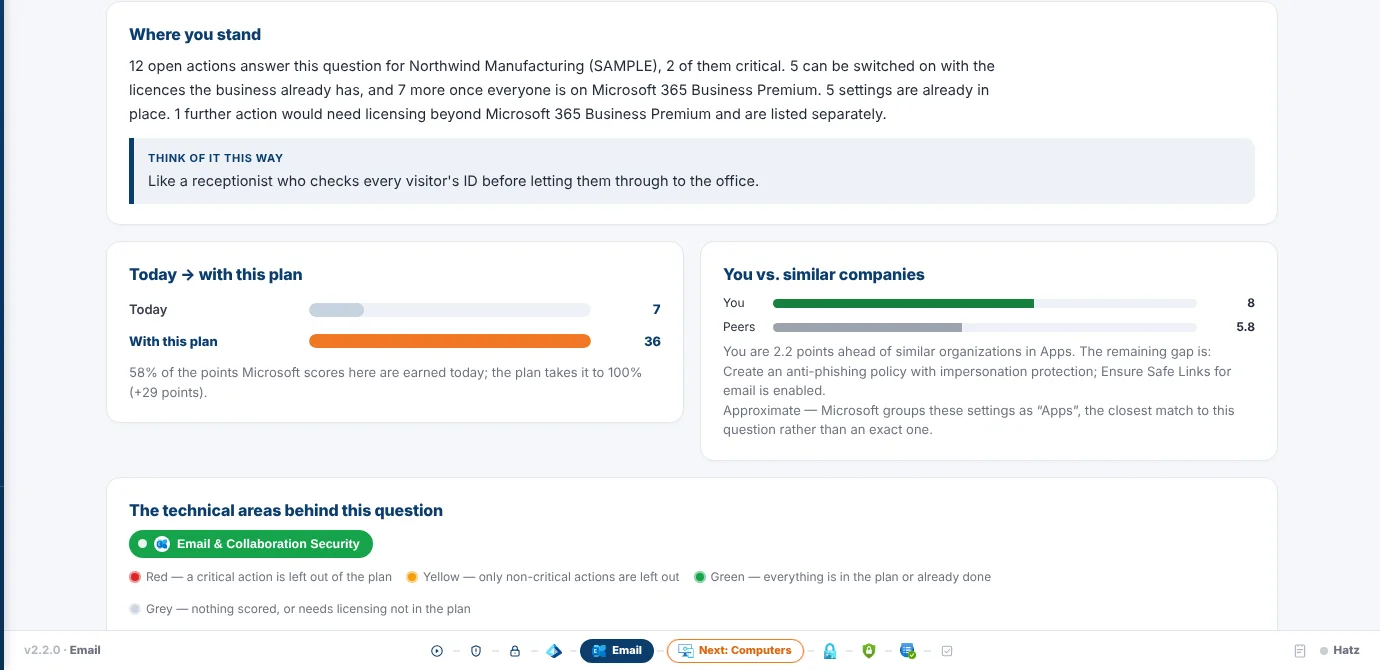Open the green shield step icon

click(869, 651)
